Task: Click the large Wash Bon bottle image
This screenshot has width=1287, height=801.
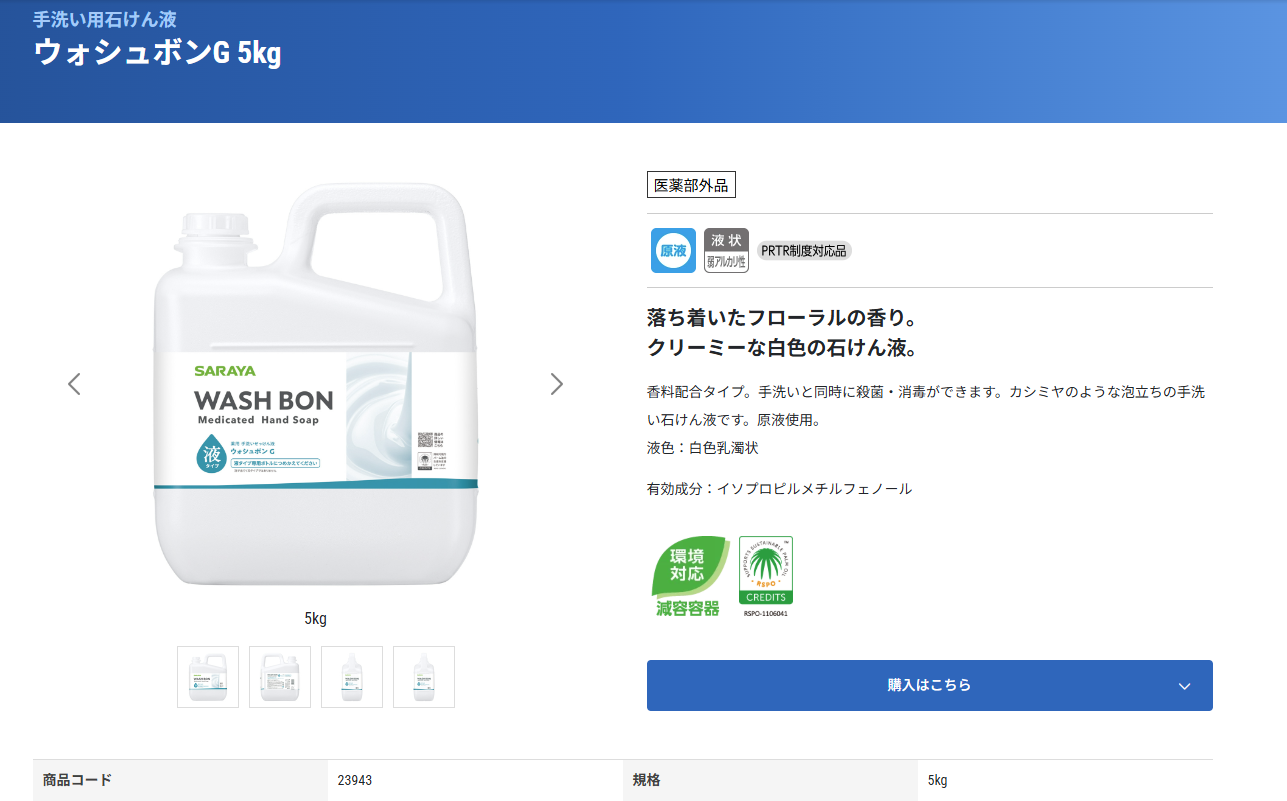Action: pyautogui.click(x=315, y=390)
